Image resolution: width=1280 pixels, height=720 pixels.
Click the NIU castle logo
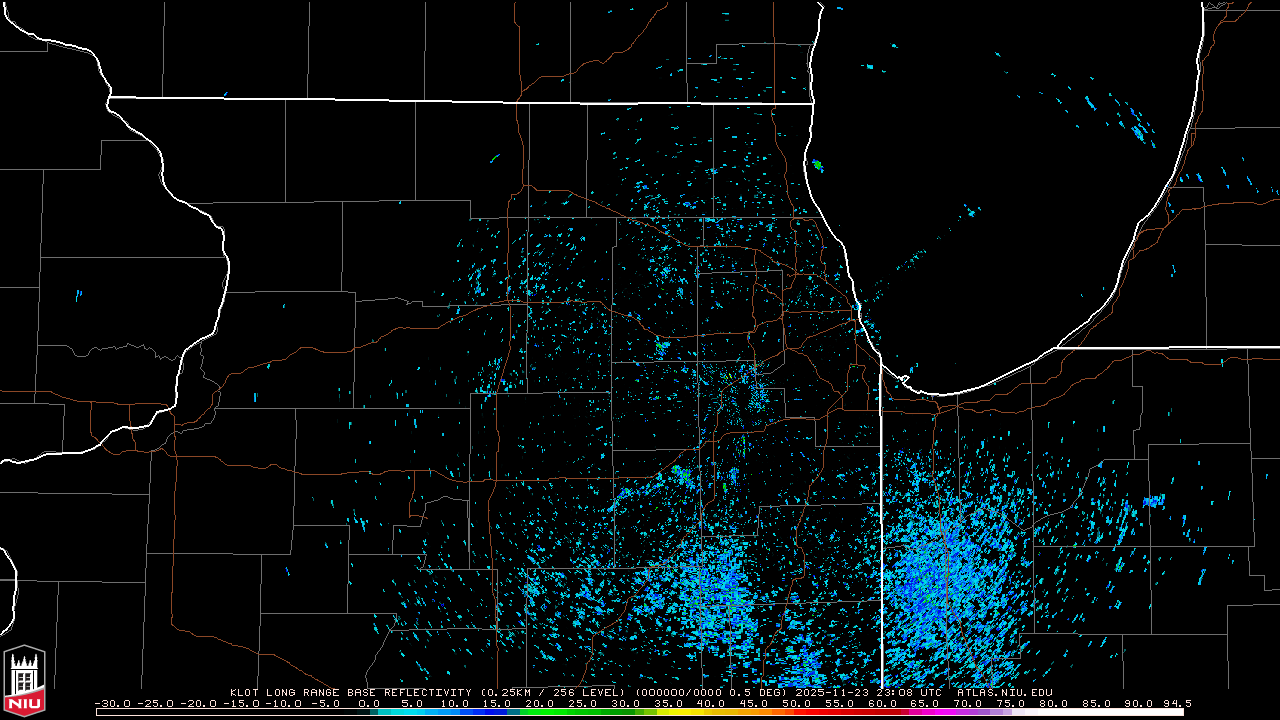point(24,682)
